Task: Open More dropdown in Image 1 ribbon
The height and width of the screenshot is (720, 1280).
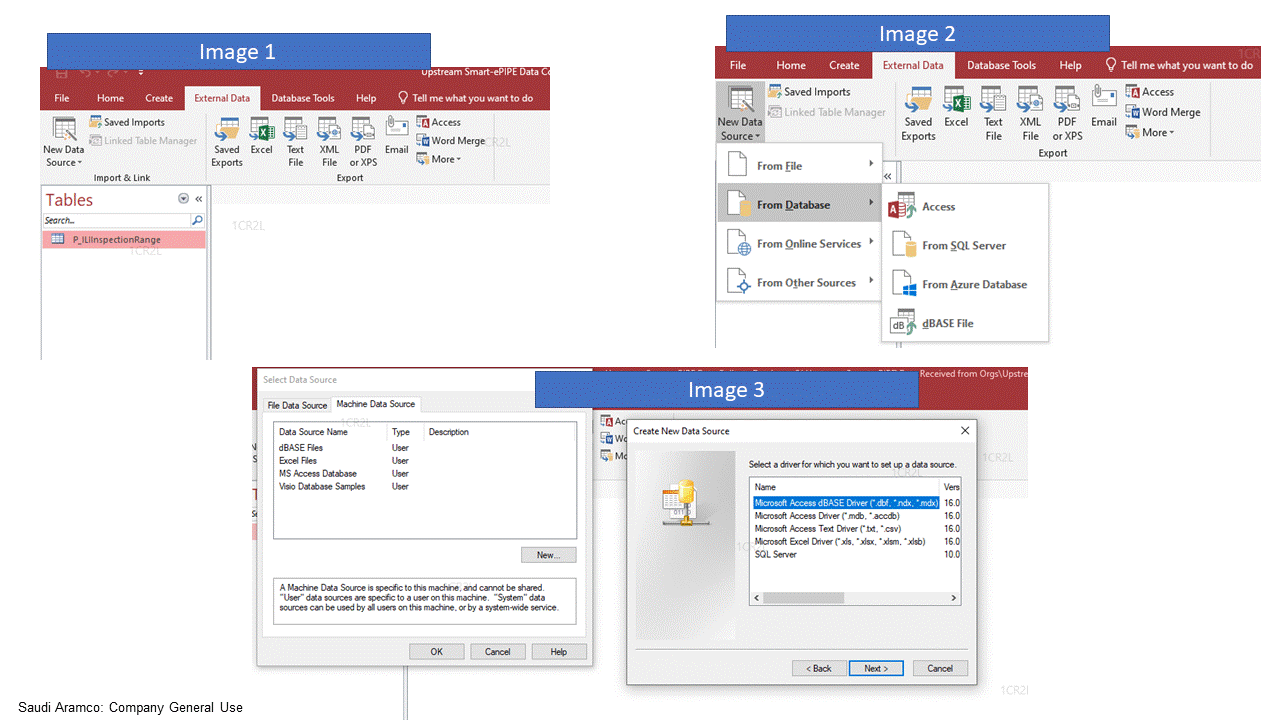Action: [x=439, y=159]
